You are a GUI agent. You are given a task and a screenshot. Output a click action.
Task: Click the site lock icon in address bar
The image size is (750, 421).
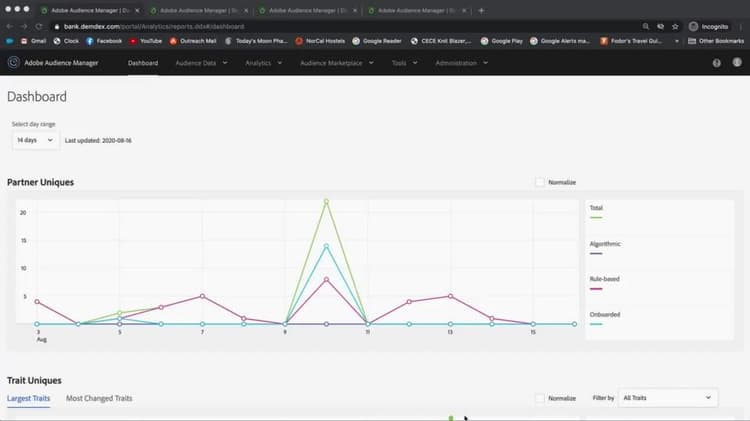pyautogui.click(x=57, y=26)
